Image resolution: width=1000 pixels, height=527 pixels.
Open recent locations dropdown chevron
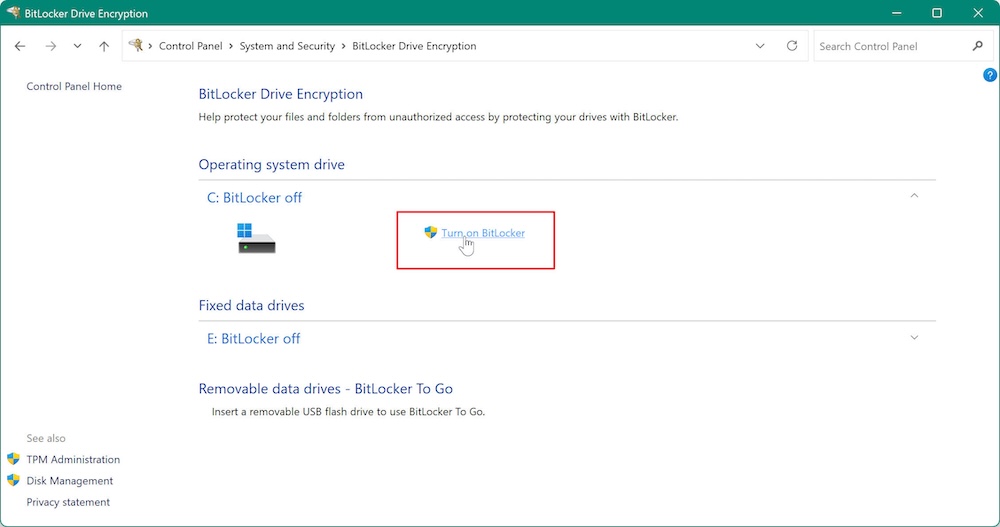[77, 46]
